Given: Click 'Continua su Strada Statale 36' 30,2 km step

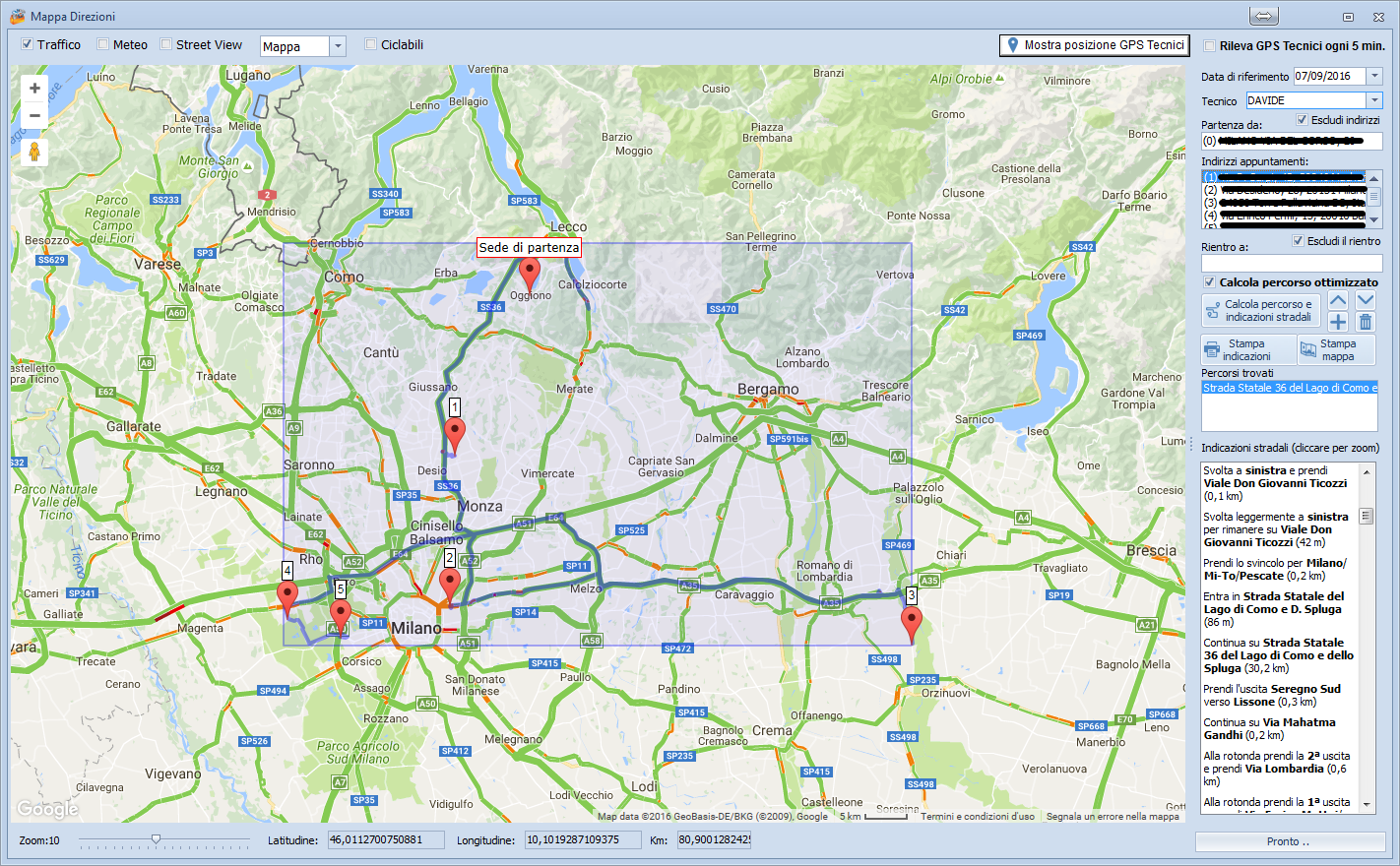Looking at the screenshot, I should [1279, 655].
